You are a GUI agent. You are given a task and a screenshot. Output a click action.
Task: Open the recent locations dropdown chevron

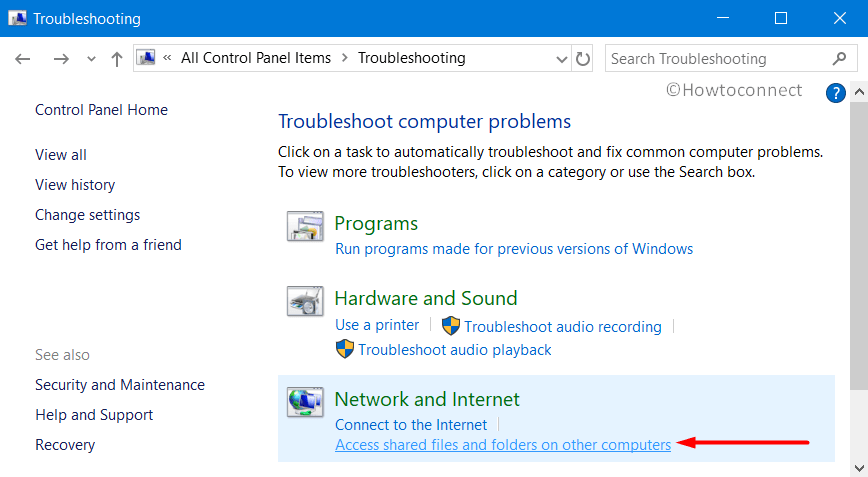tap(91, 59)
